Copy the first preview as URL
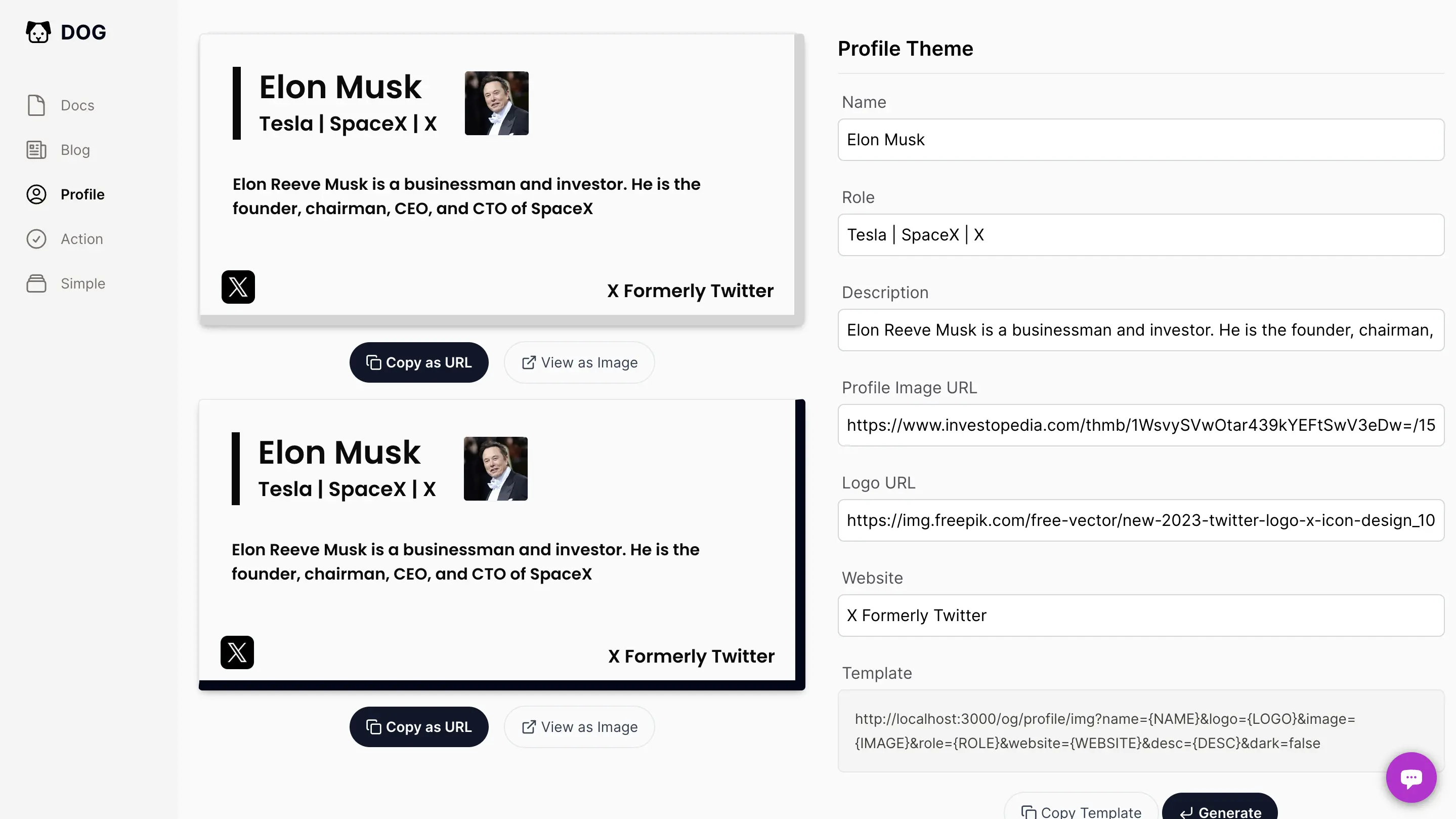Viewport: 1456px width, 819px height. pyautogui.click(x=419, y=362)
